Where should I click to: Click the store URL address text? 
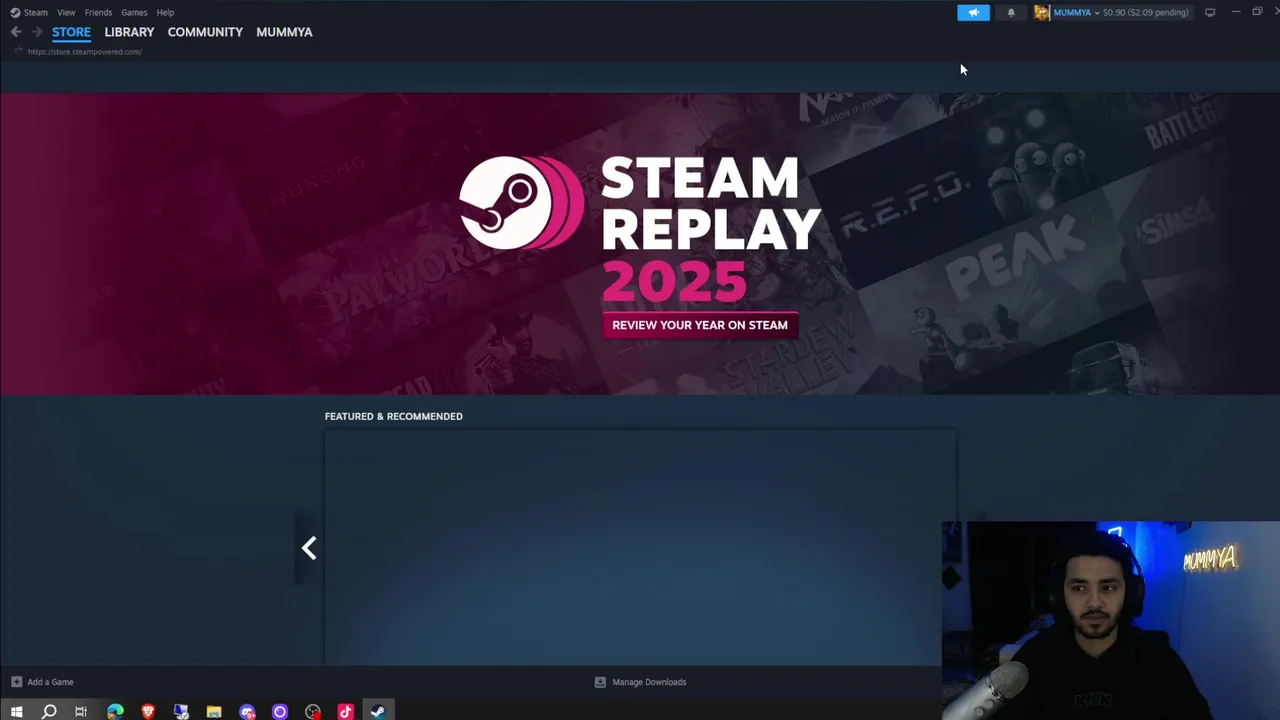(85, 52)
